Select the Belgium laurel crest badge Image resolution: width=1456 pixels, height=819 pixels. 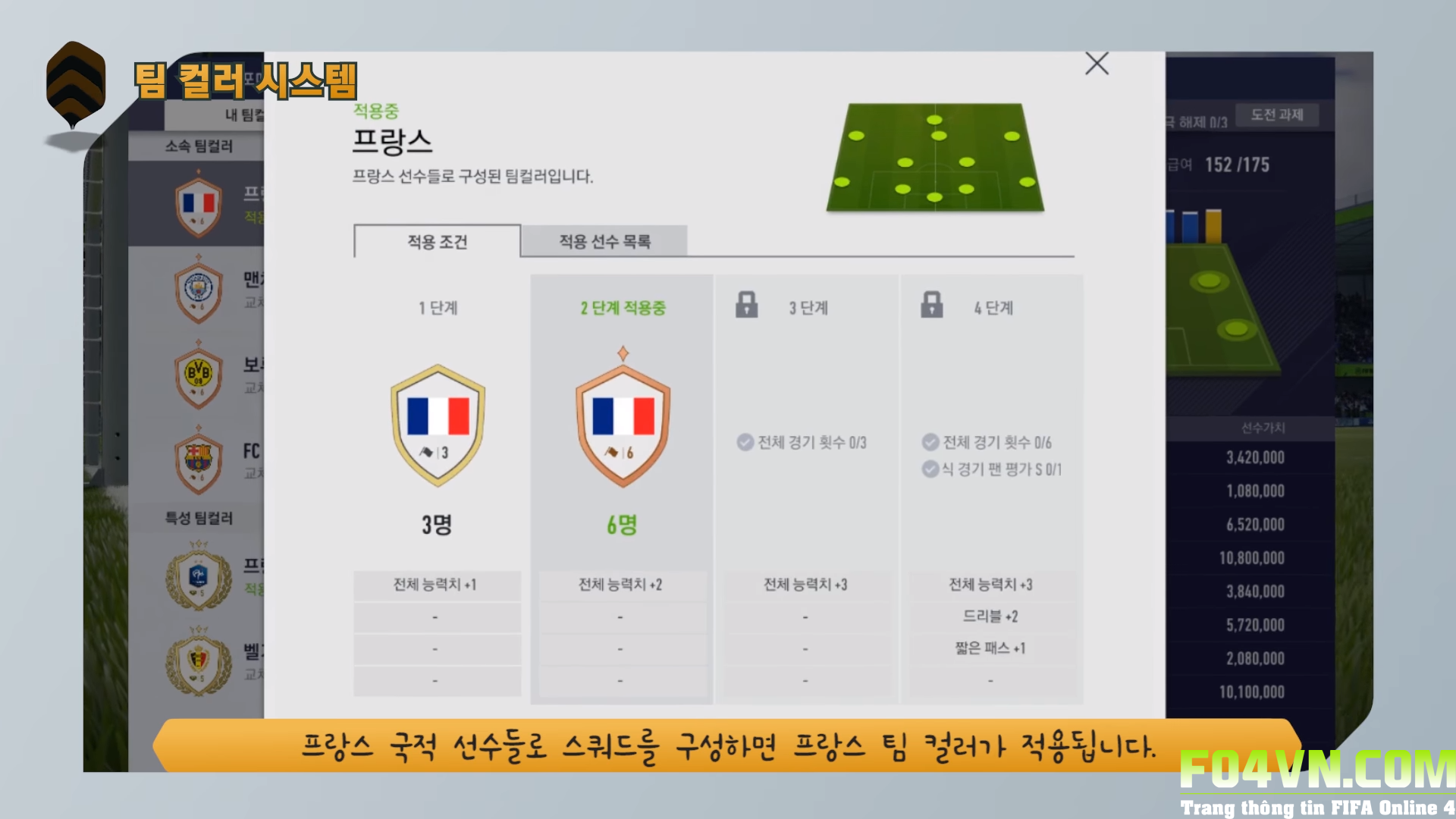tap(199, 661)
